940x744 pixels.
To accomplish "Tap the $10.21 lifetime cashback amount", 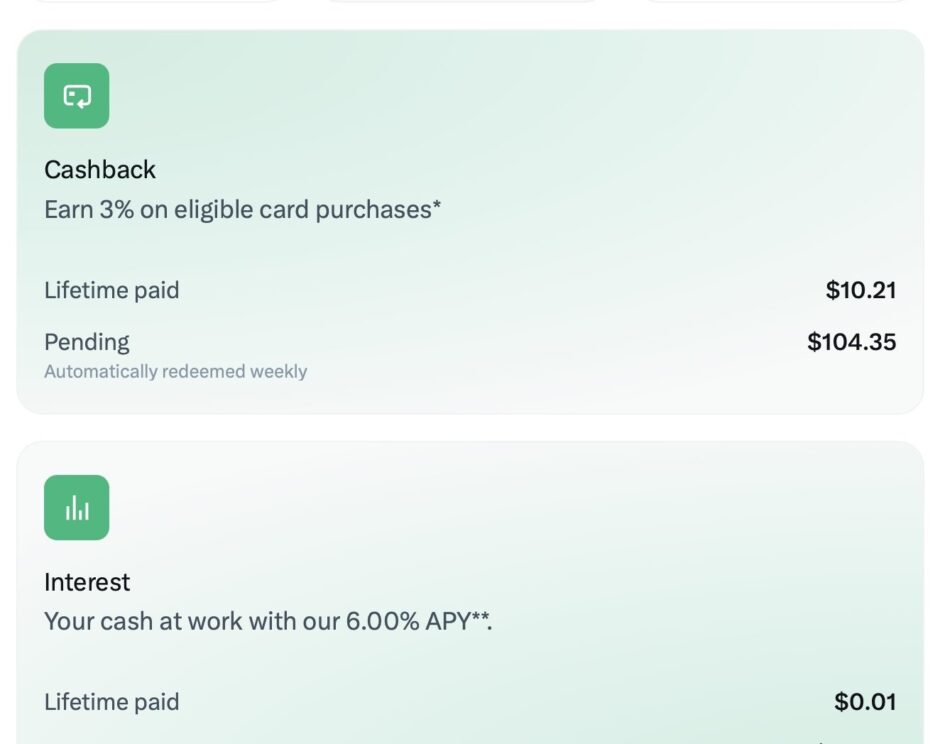I will [x=861, y=290].
